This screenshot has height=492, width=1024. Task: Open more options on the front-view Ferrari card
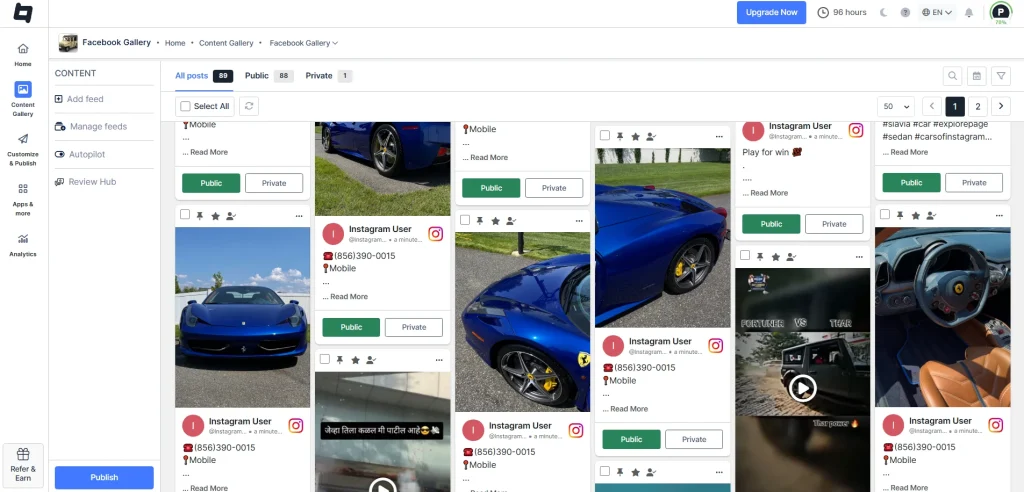298,216
